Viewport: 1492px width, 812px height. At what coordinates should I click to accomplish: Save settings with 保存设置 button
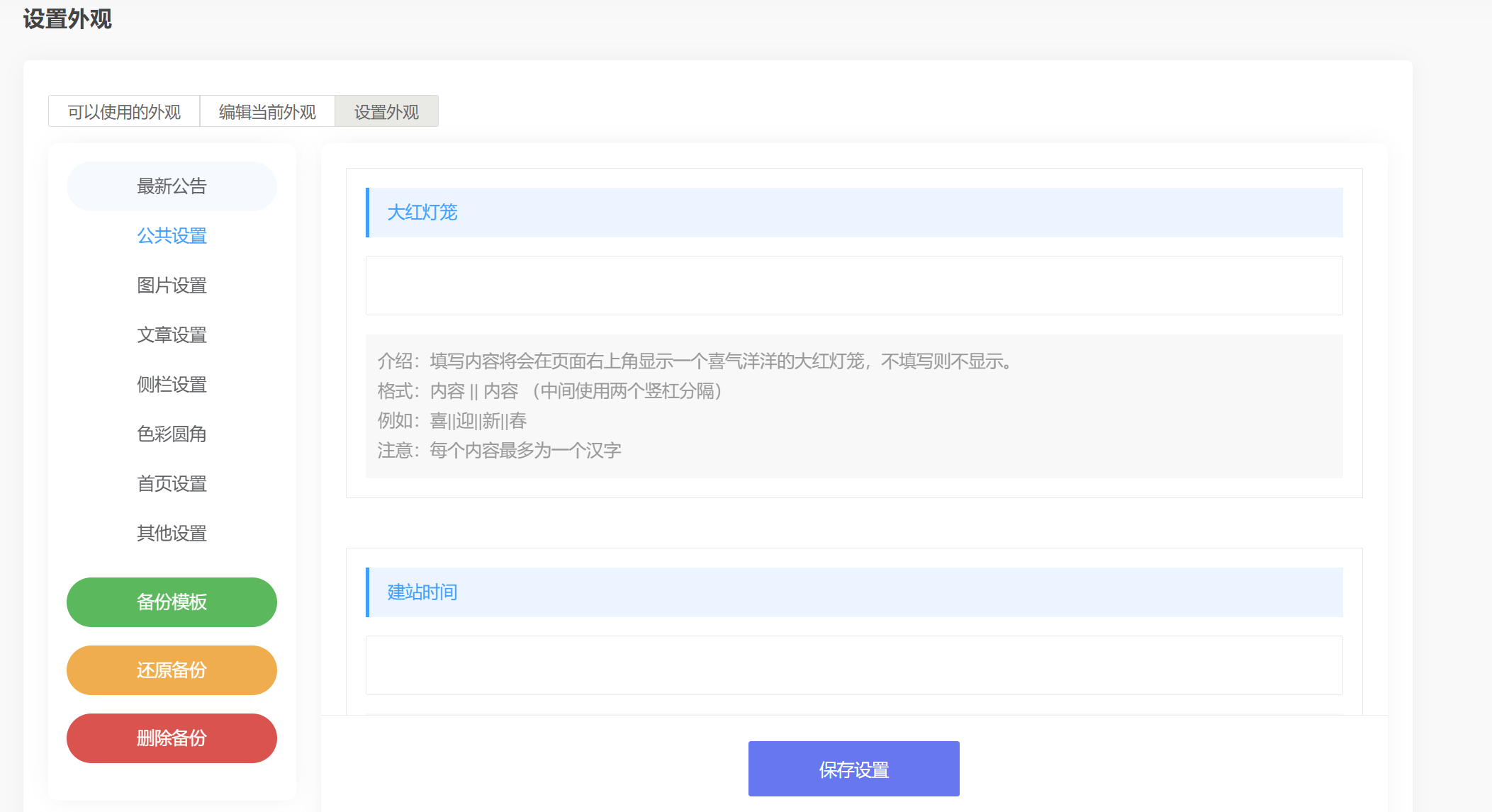pyautogui.click(x=854, y=769)
